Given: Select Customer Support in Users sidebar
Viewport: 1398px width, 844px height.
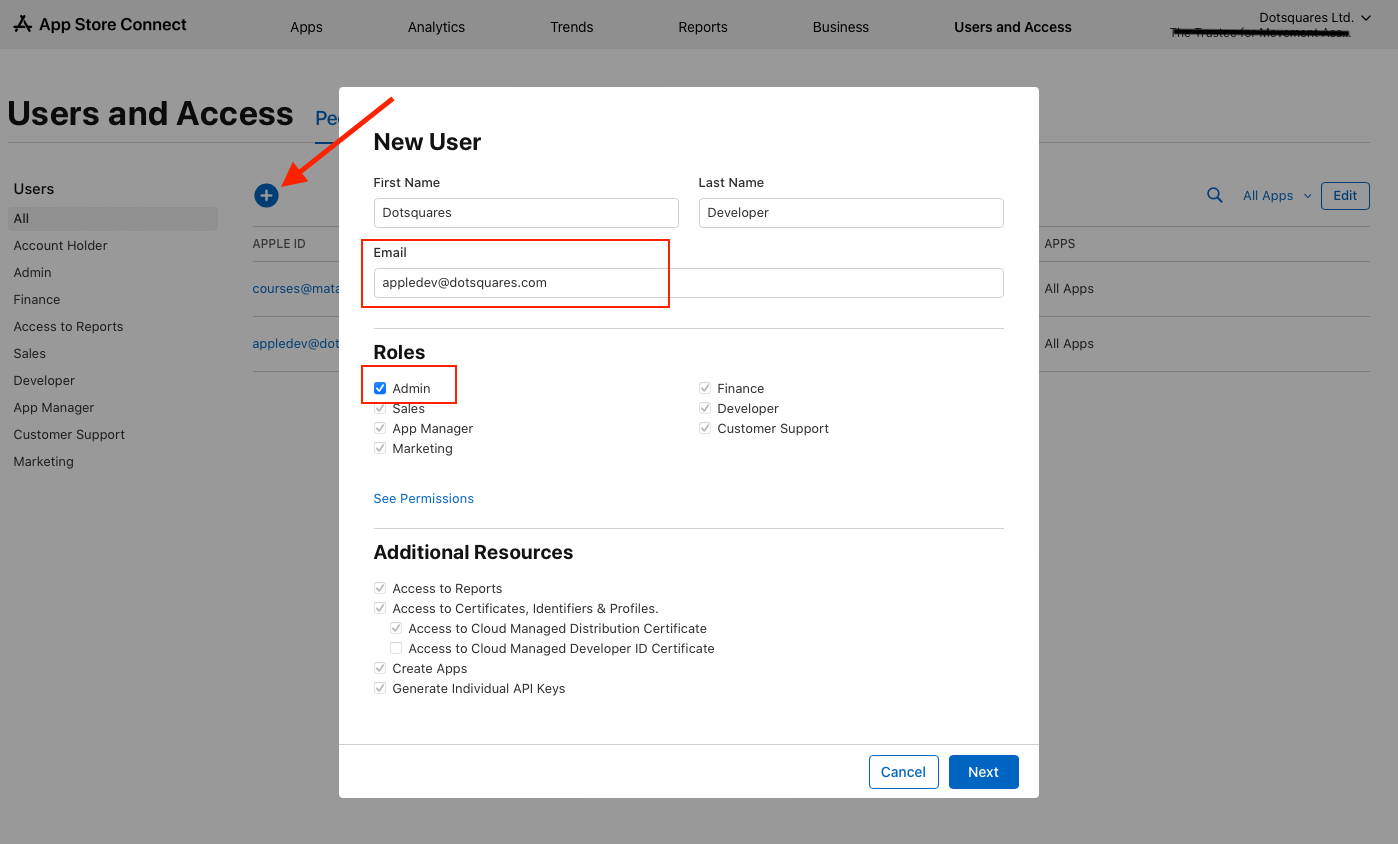Looking at the screenshot, I should click(x=70, y=435).
